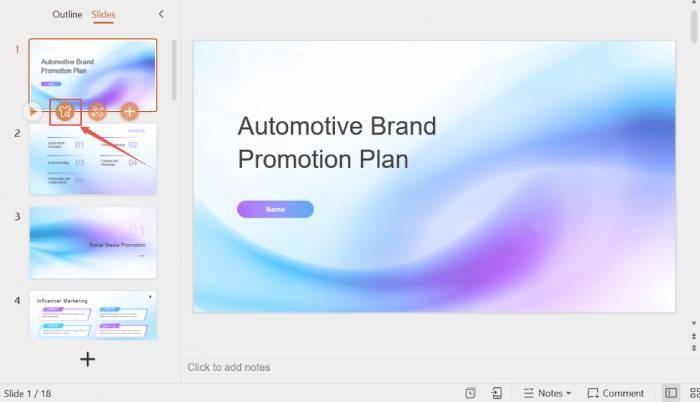Click the play slideshow button under slide 1

[x=33, y=112]
